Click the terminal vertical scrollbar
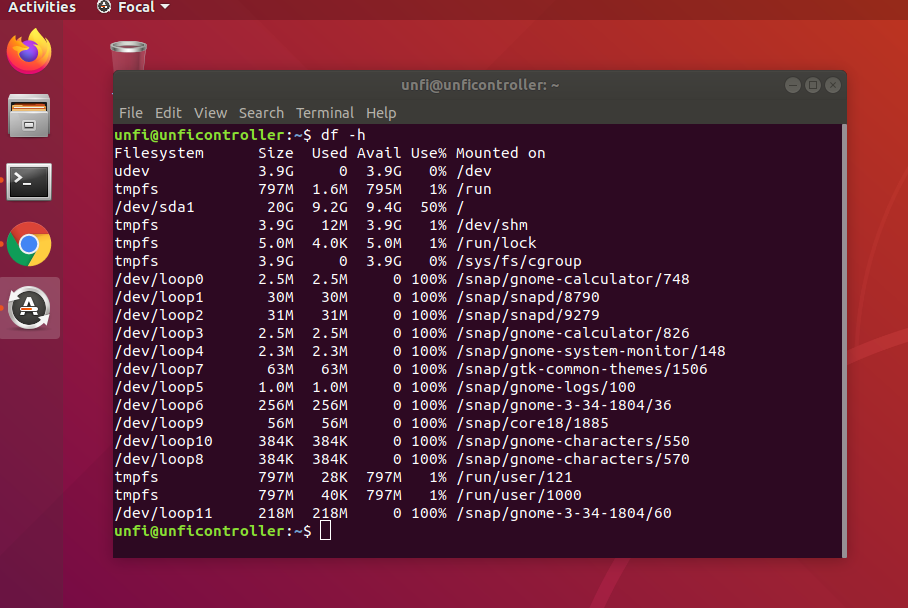The width and height of the screenshot is (908, 608). [844, 340]
